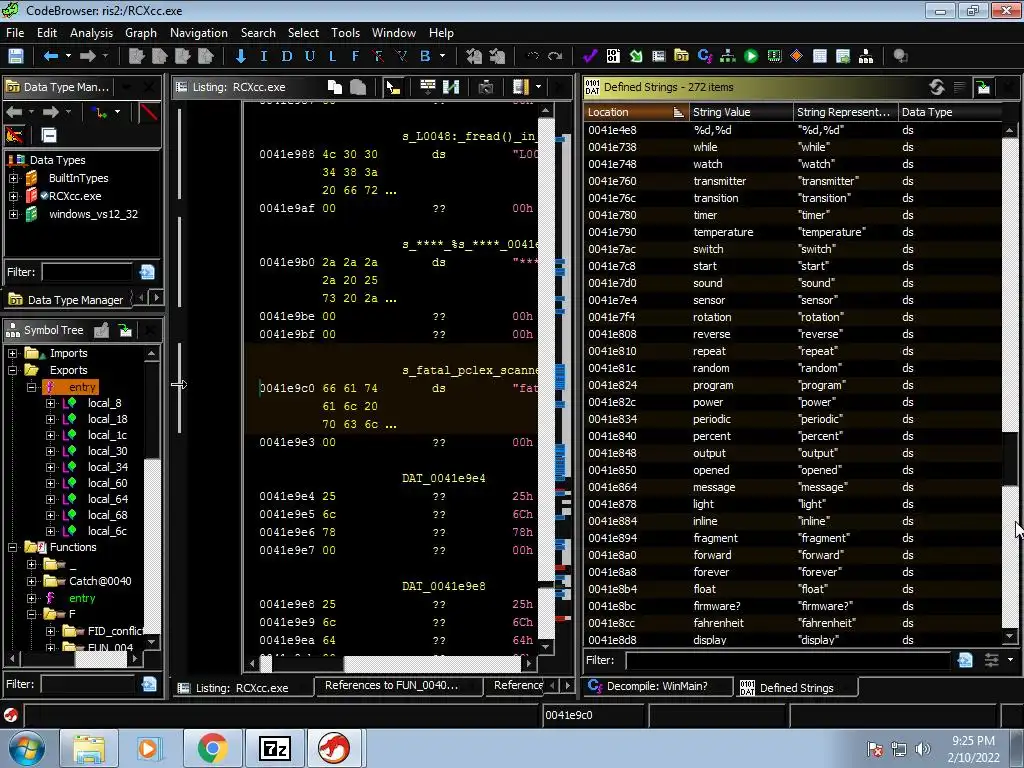Jump to next Instruction with the I icon

pyautogui.click(x=264, y=56)
